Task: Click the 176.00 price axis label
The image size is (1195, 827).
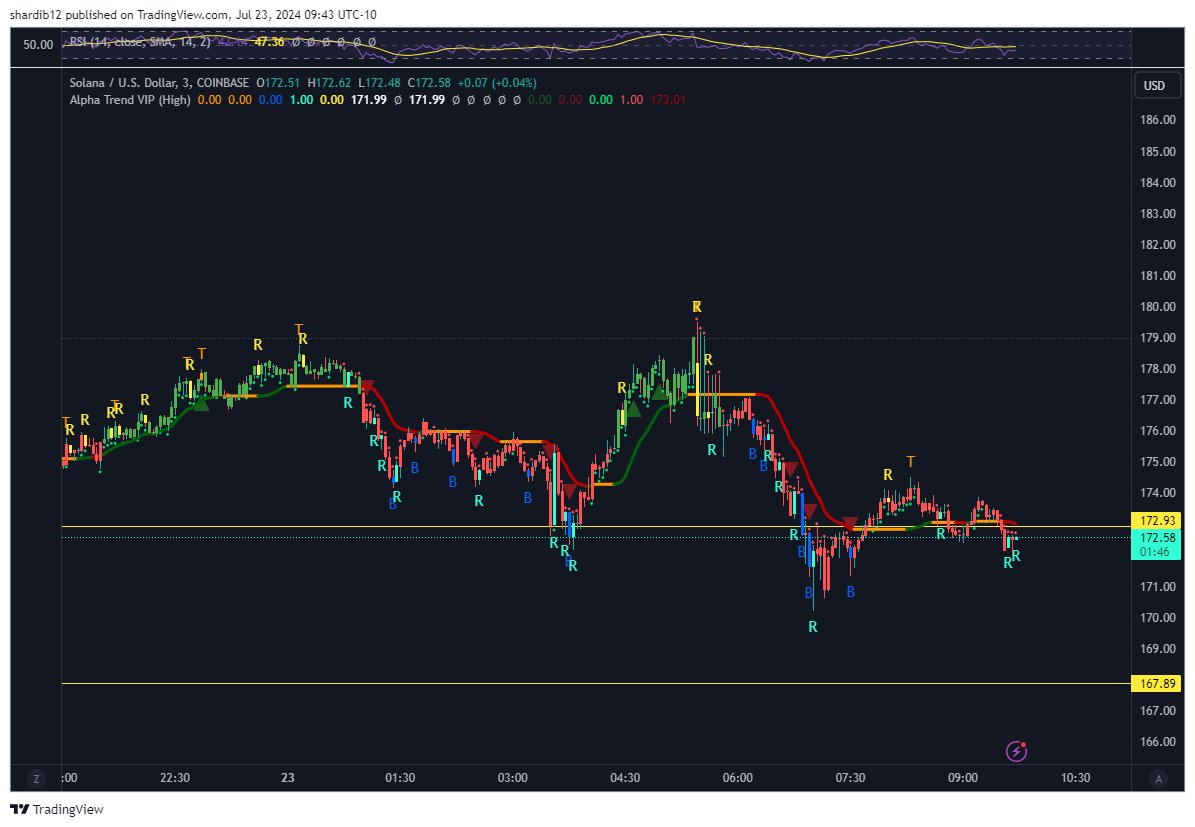Action: 1158,431
